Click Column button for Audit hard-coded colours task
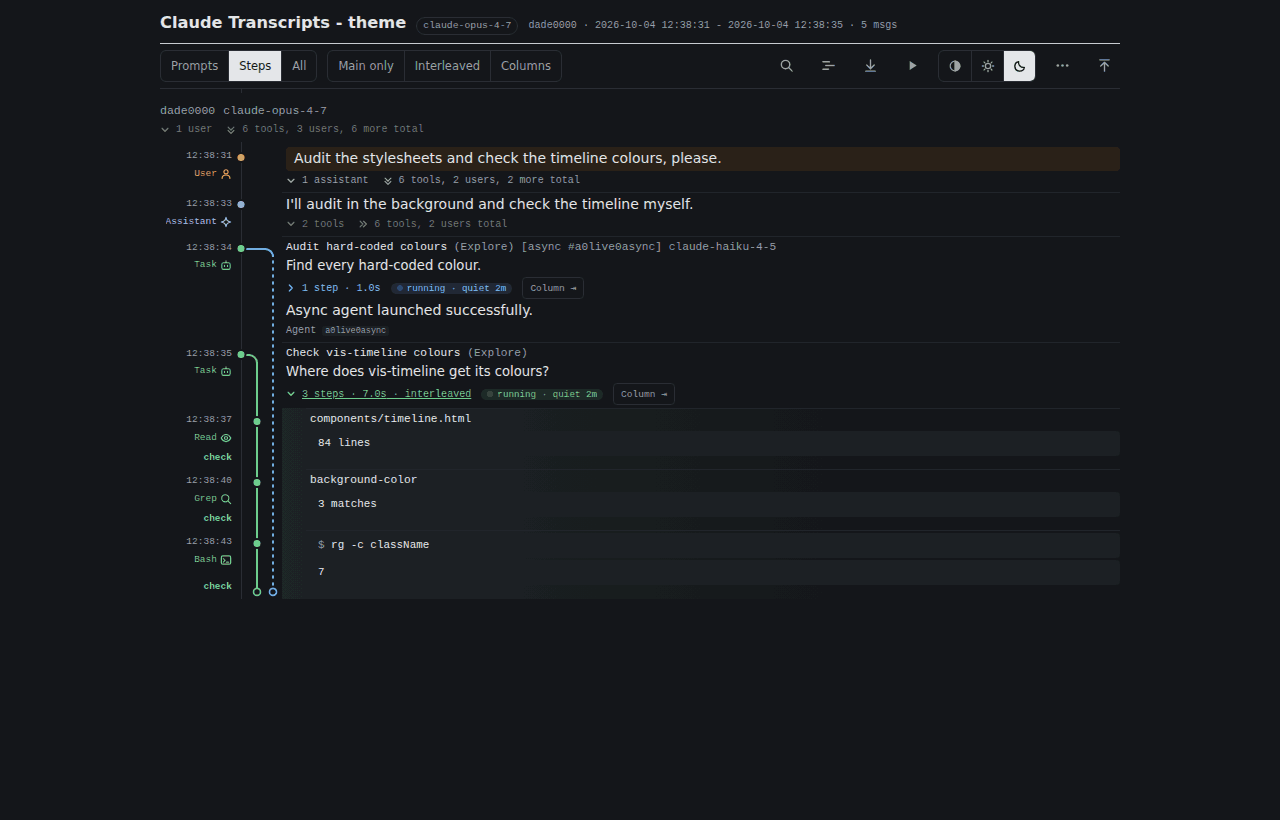1280x820 pixels. click(553, 288)
